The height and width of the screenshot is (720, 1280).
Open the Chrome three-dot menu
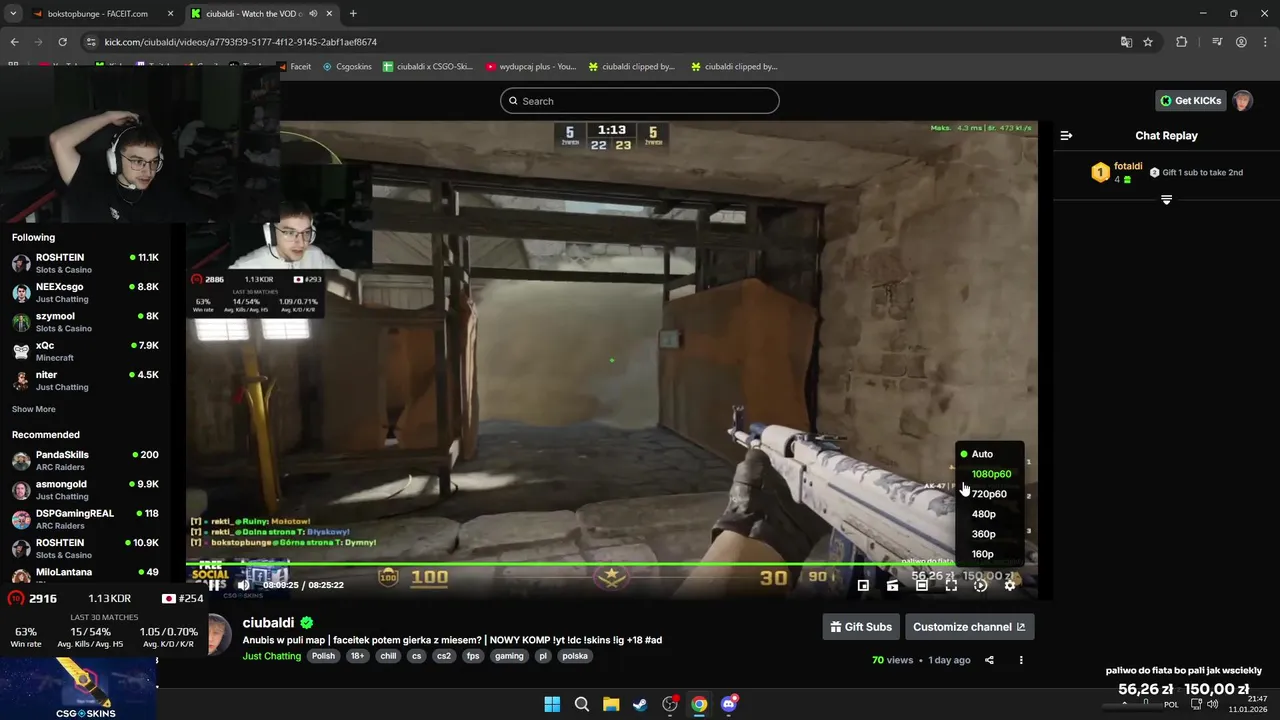coord(1265,42)
